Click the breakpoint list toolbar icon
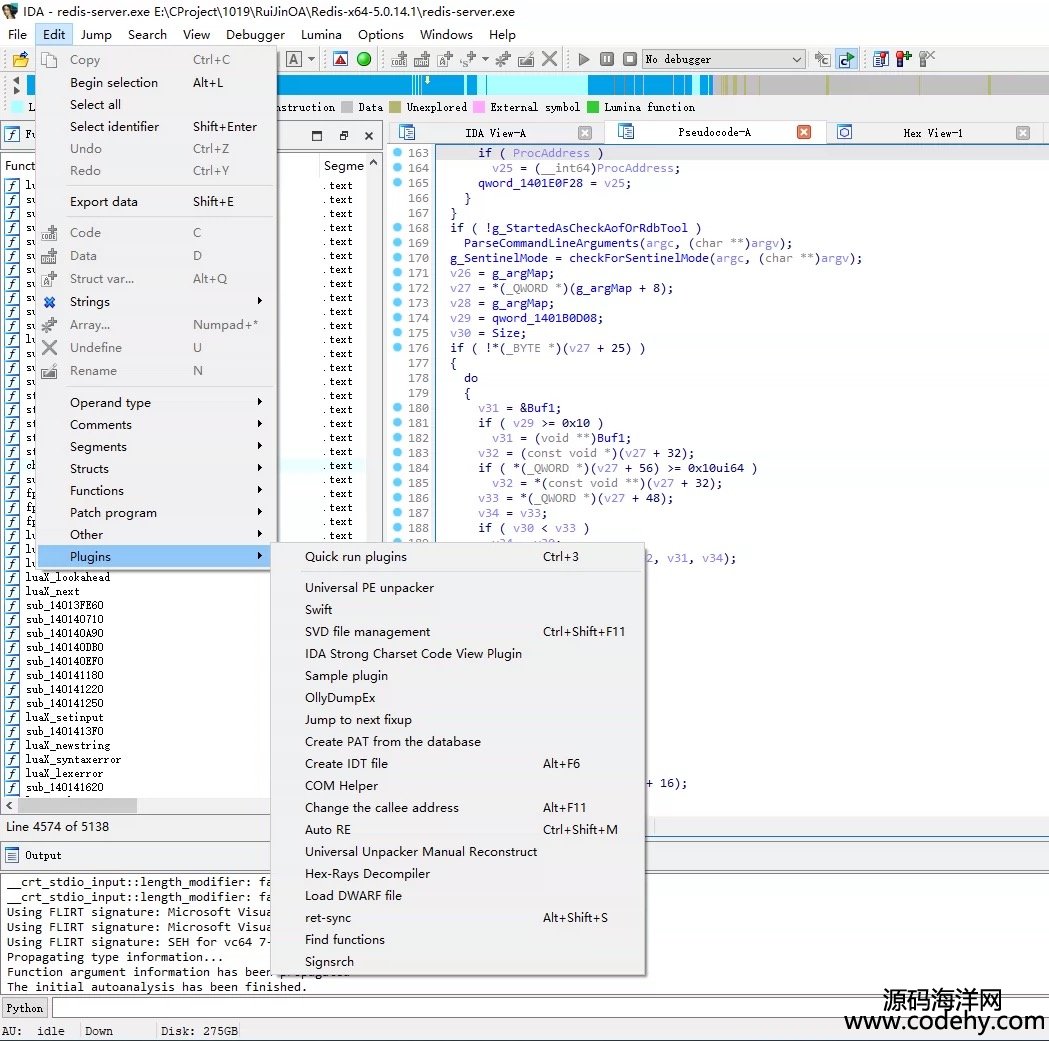The width and height of the screenshot is (1049, 1041). point(880,59)
